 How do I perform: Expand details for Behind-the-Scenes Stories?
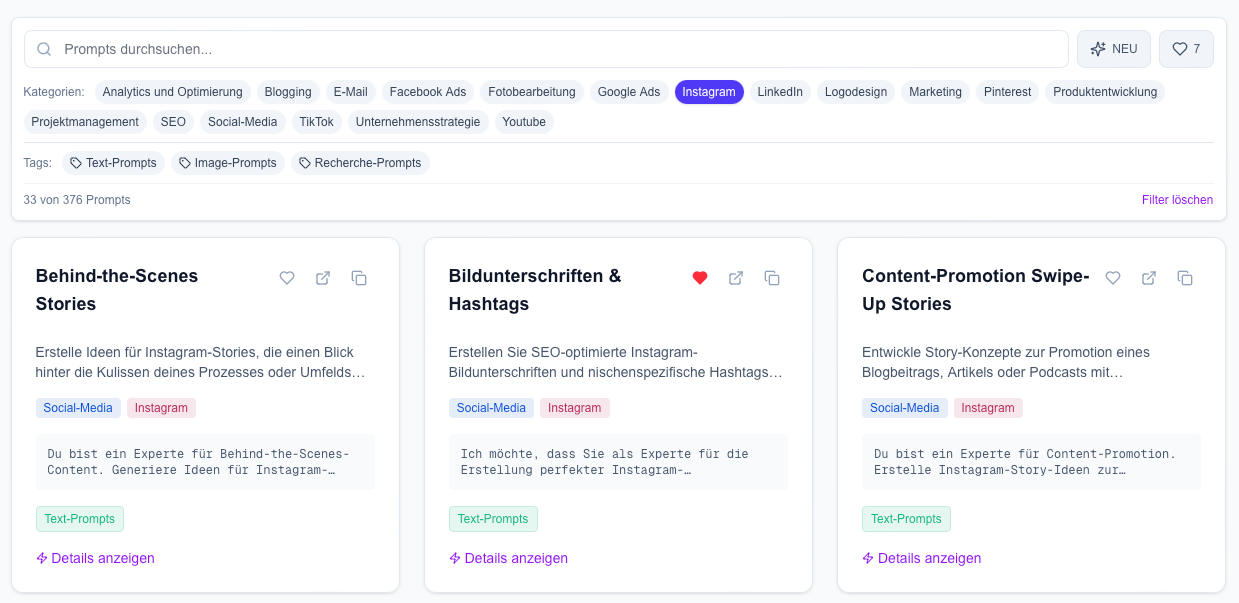[x=96, y=558]
